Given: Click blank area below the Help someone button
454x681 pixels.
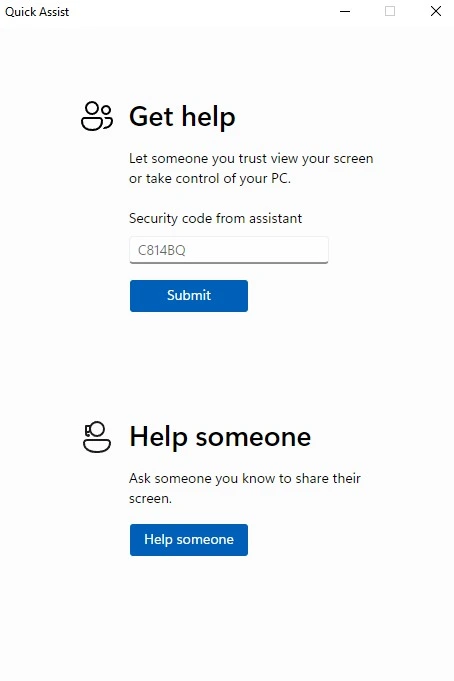Looking at the screenshot, I should pyautogui.click(x=226, y=617).
